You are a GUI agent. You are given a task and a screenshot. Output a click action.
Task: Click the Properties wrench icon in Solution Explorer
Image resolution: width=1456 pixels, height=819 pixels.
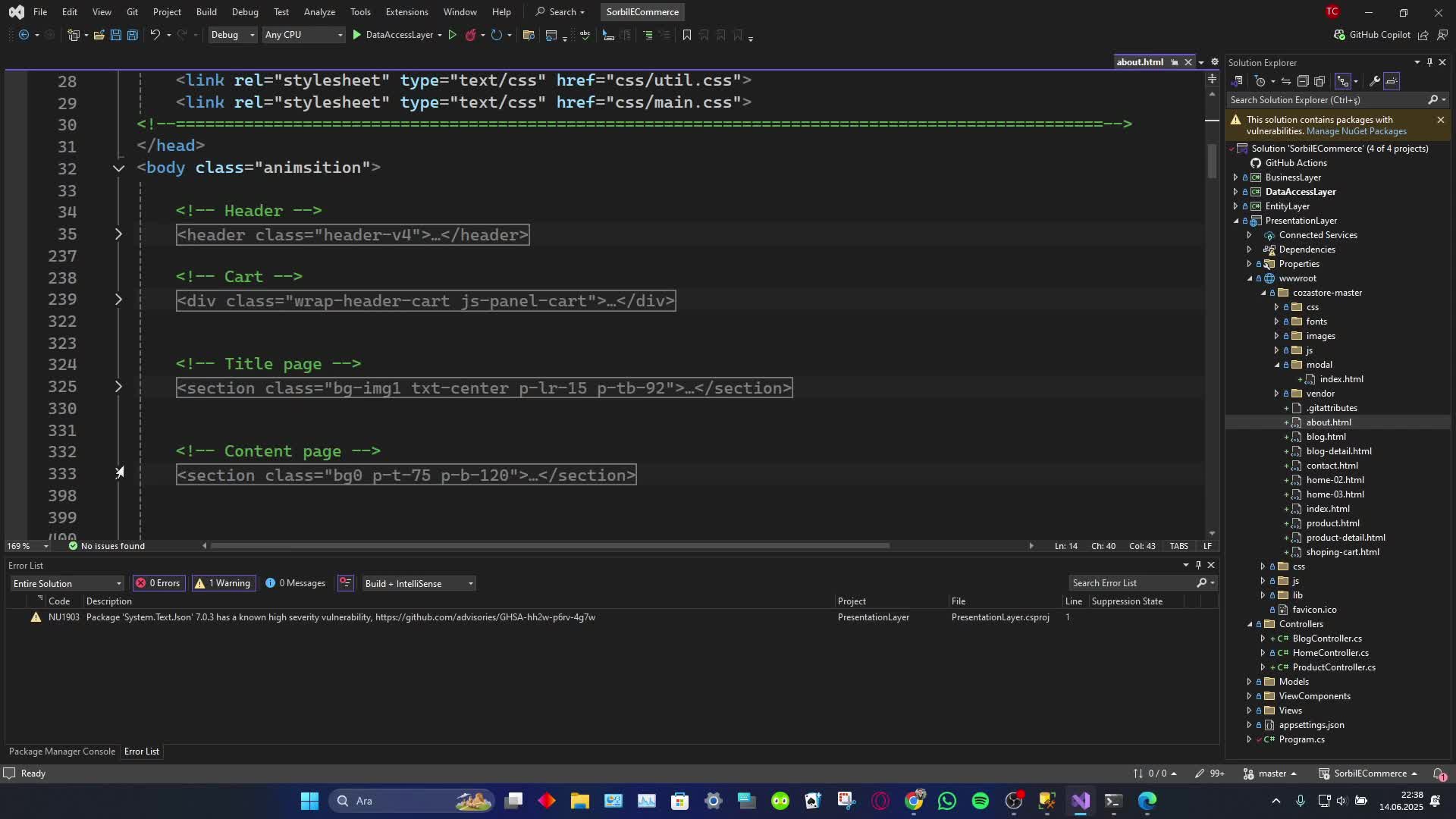click(1374, 81)
